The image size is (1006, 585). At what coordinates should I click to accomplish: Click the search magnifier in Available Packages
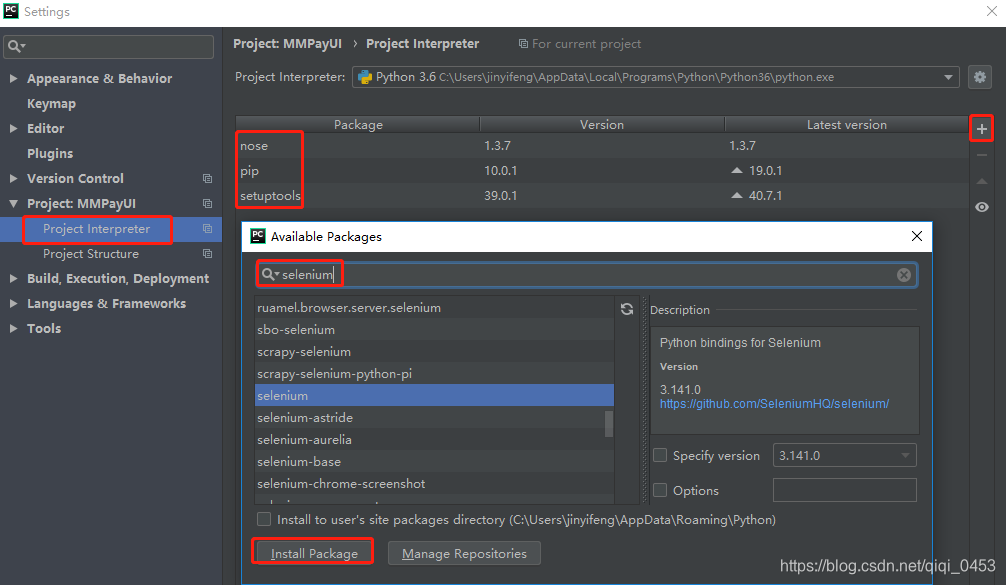[x=269, y=275]
